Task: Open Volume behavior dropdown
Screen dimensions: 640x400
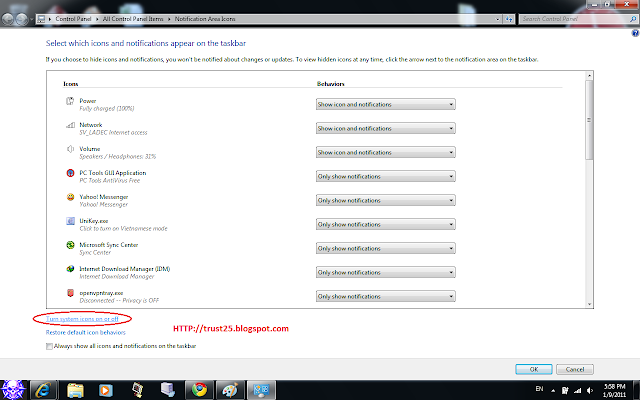Action: point(385,152)
